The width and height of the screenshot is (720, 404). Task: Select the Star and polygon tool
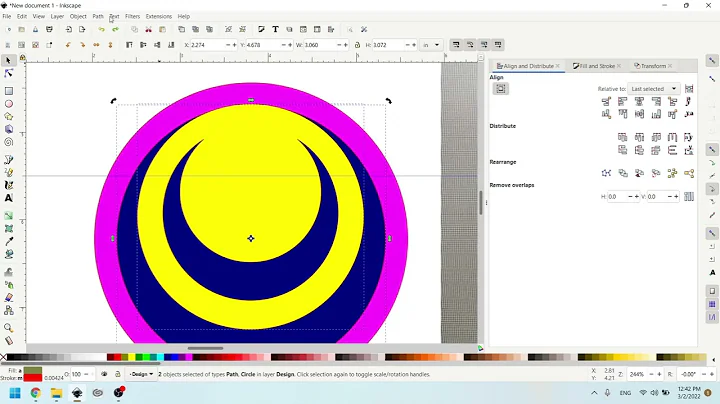[8, 117]
